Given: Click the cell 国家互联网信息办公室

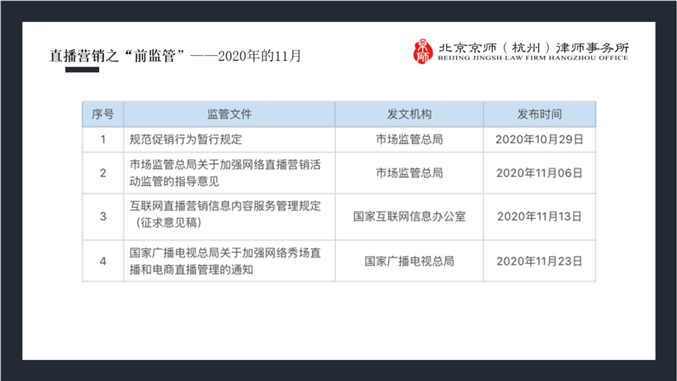Looking at the screenshot, I should 409,216.
